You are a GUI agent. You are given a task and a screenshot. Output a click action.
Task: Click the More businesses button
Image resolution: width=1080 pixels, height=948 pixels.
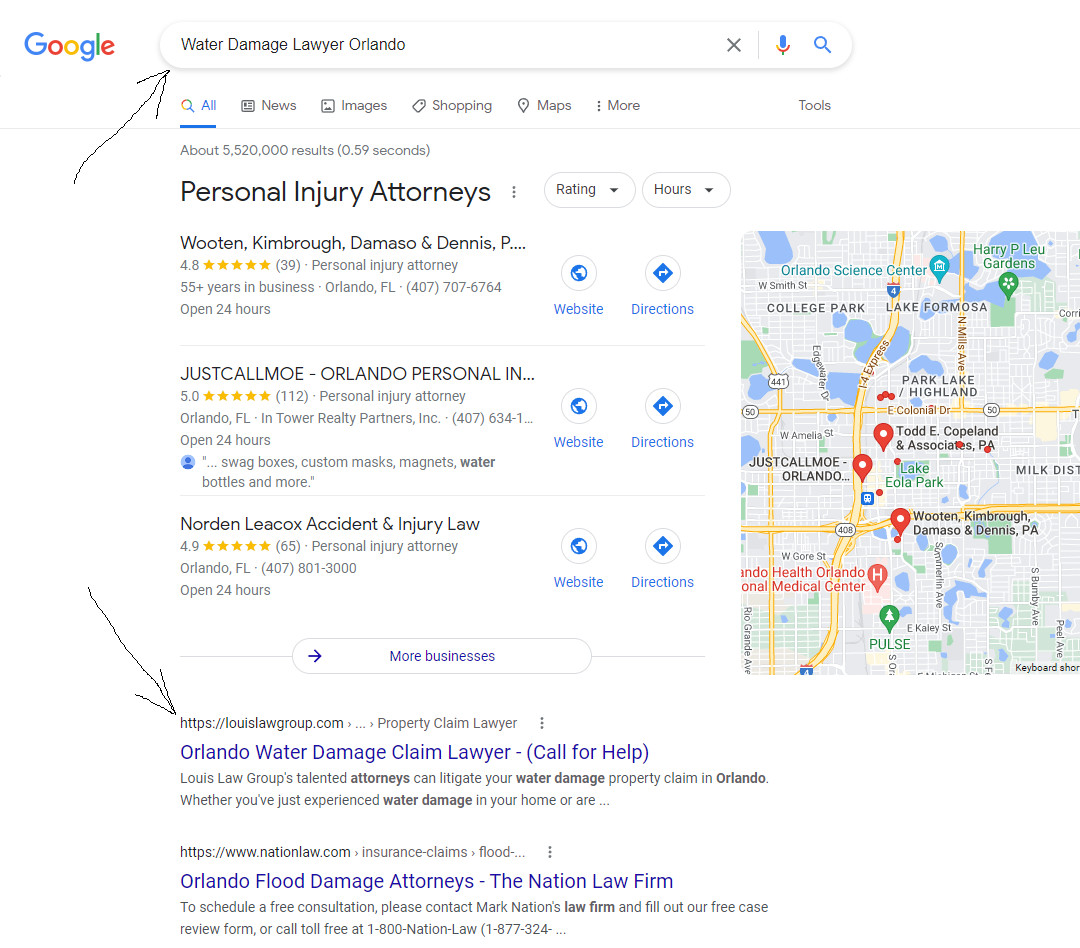(442, 656)
